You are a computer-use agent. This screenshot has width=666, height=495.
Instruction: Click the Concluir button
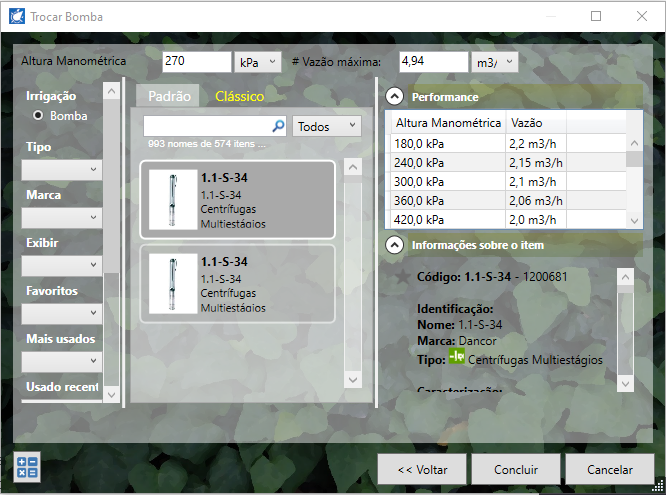[x=516, y=469]
